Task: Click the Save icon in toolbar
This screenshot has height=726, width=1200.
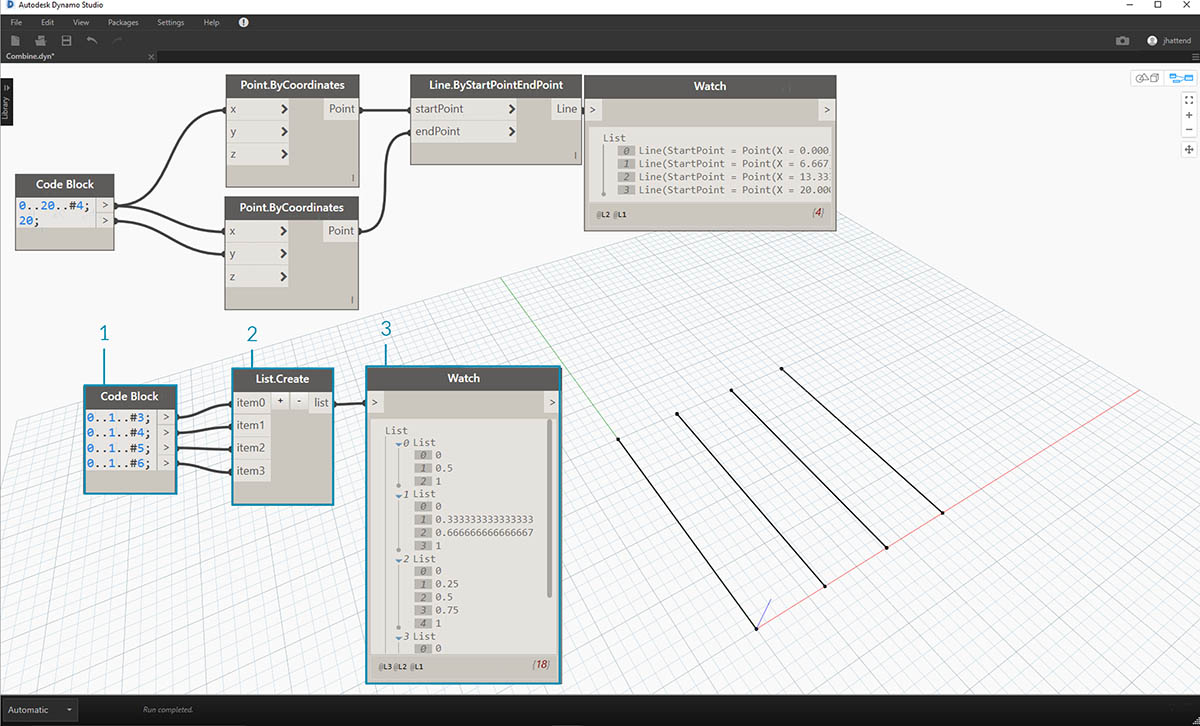Action: click(x=66, y=40)
